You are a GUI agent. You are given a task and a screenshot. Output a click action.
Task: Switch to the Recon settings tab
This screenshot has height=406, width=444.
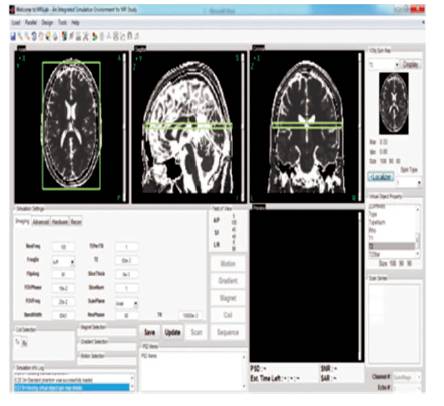(x=76, y=222)
